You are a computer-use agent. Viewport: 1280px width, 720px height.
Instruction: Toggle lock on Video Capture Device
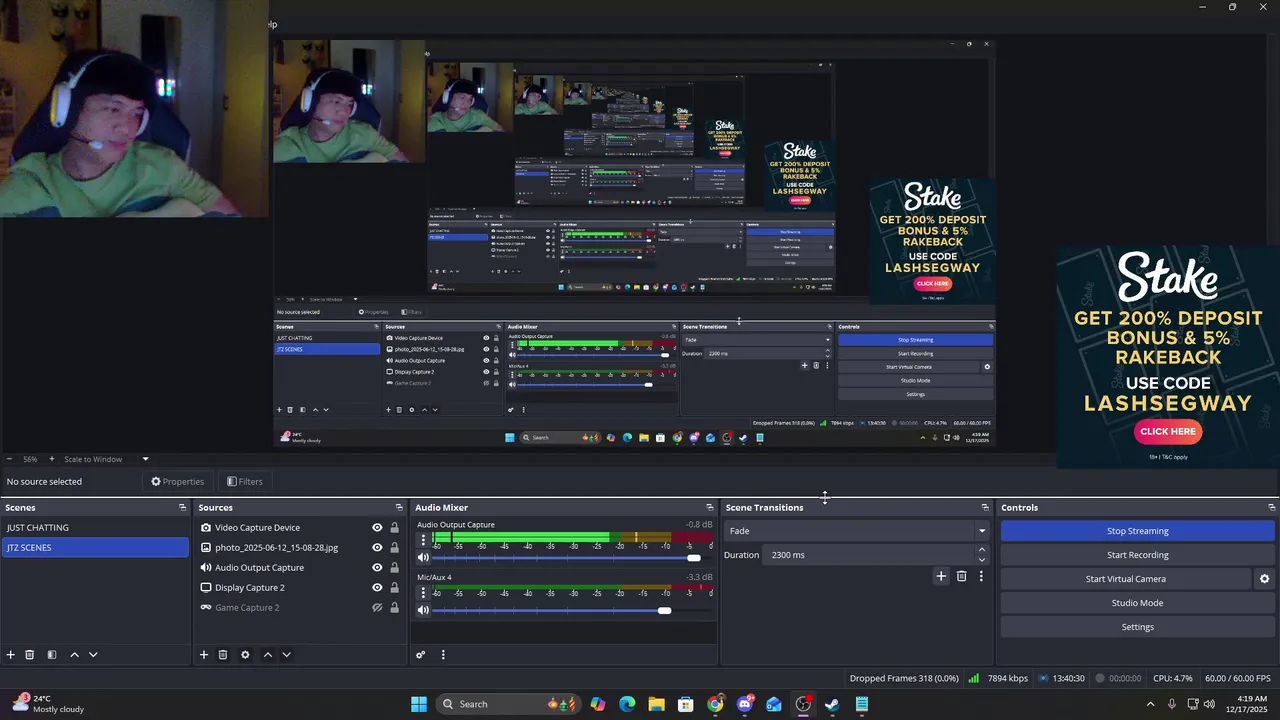pos(394,528)
